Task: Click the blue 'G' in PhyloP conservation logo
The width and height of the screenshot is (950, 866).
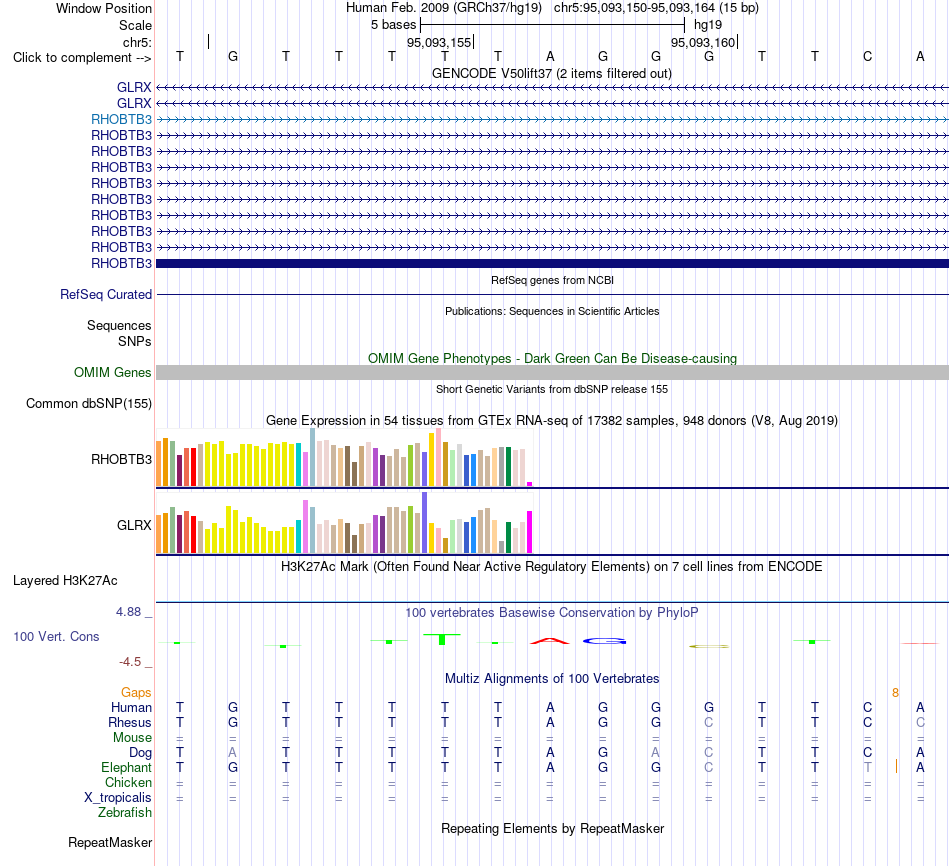Action: click(x=604, y=641)
